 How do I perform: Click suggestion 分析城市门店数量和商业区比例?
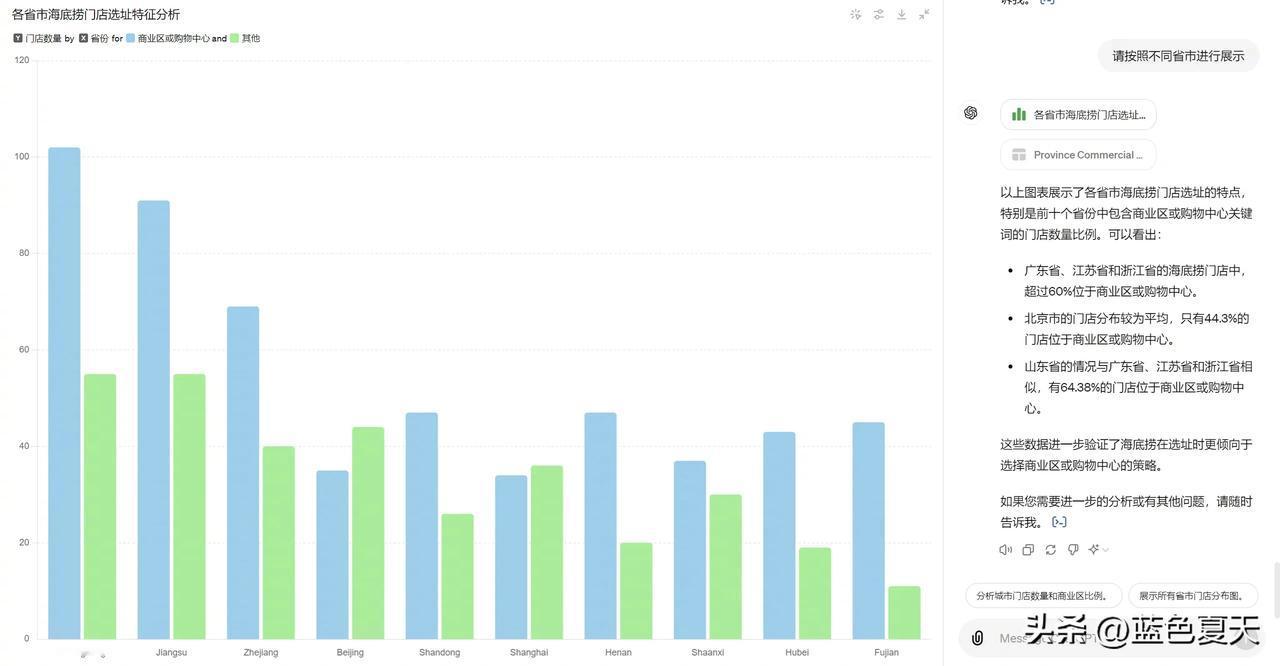point(1043,596)
